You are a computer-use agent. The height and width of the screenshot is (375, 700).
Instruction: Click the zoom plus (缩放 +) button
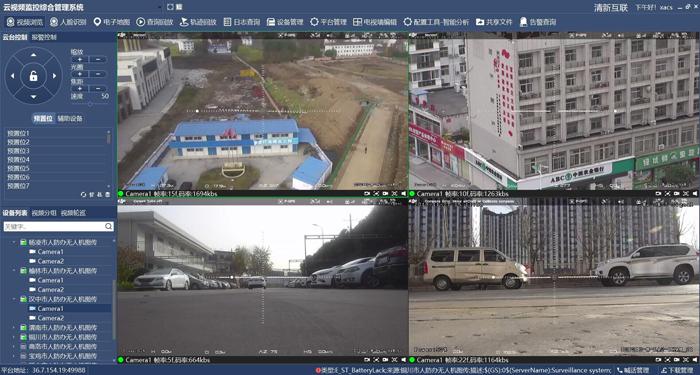coord(80,59)
